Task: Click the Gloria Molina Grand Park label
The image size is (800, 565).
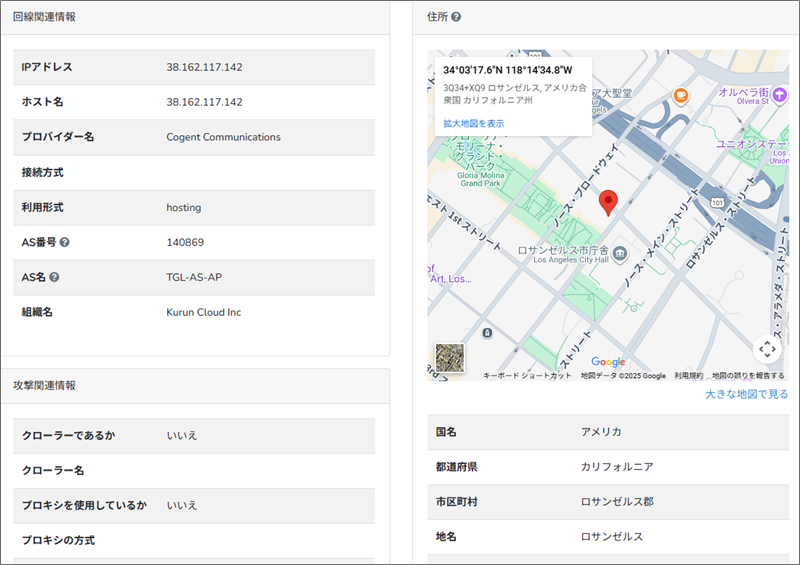Action: point(480,179)
